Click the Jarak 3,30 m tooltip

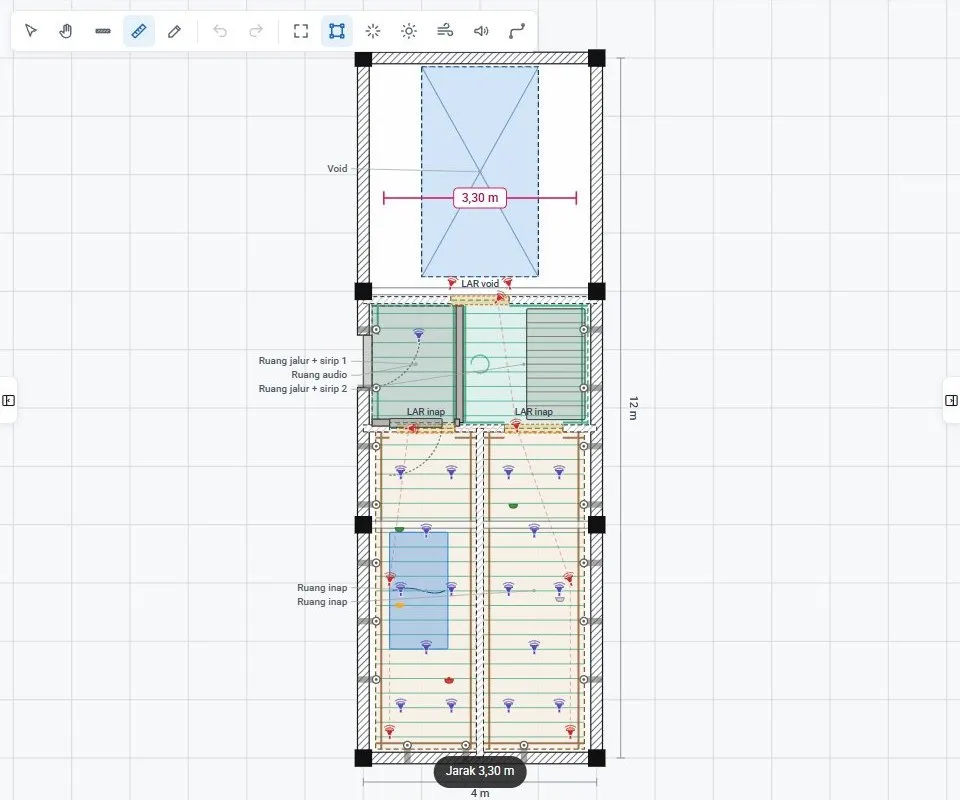pos(480,771)
